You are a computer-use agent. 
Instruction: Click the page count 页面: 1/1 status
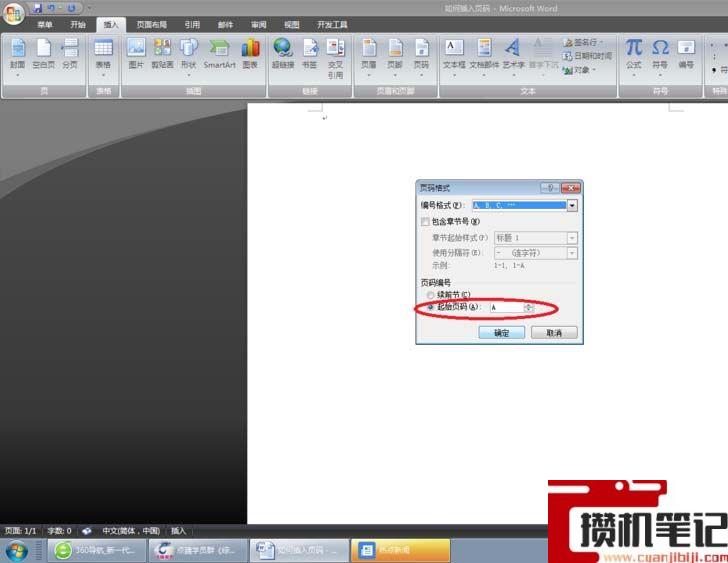[x=20, y=531]
